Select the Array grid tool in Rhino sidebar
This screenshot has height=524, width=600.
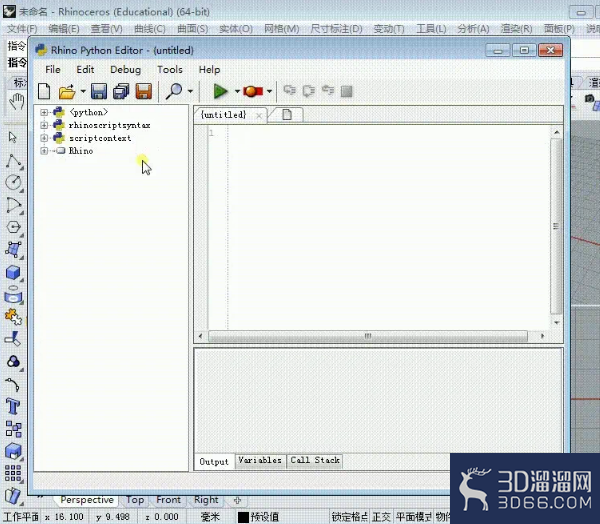tap(13, 473)
